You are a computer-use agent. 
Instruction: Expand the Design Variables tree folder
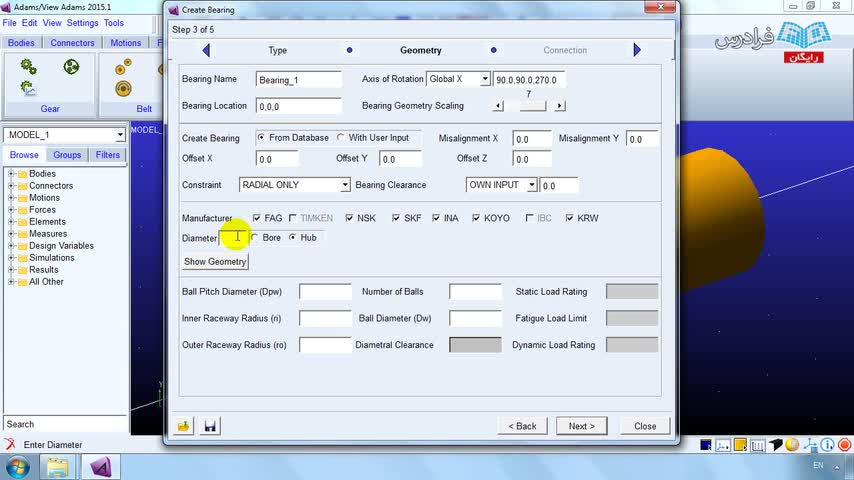point(10,246)
